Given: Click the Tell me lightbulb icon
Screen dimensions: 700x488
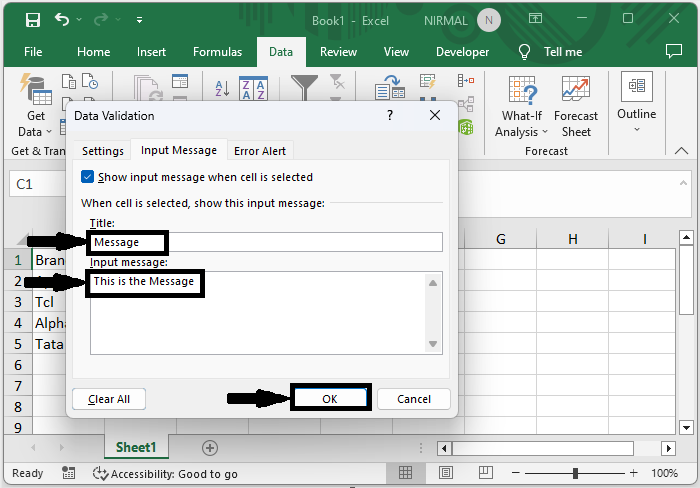Looking at the screenshot, I should coord(525,52).
